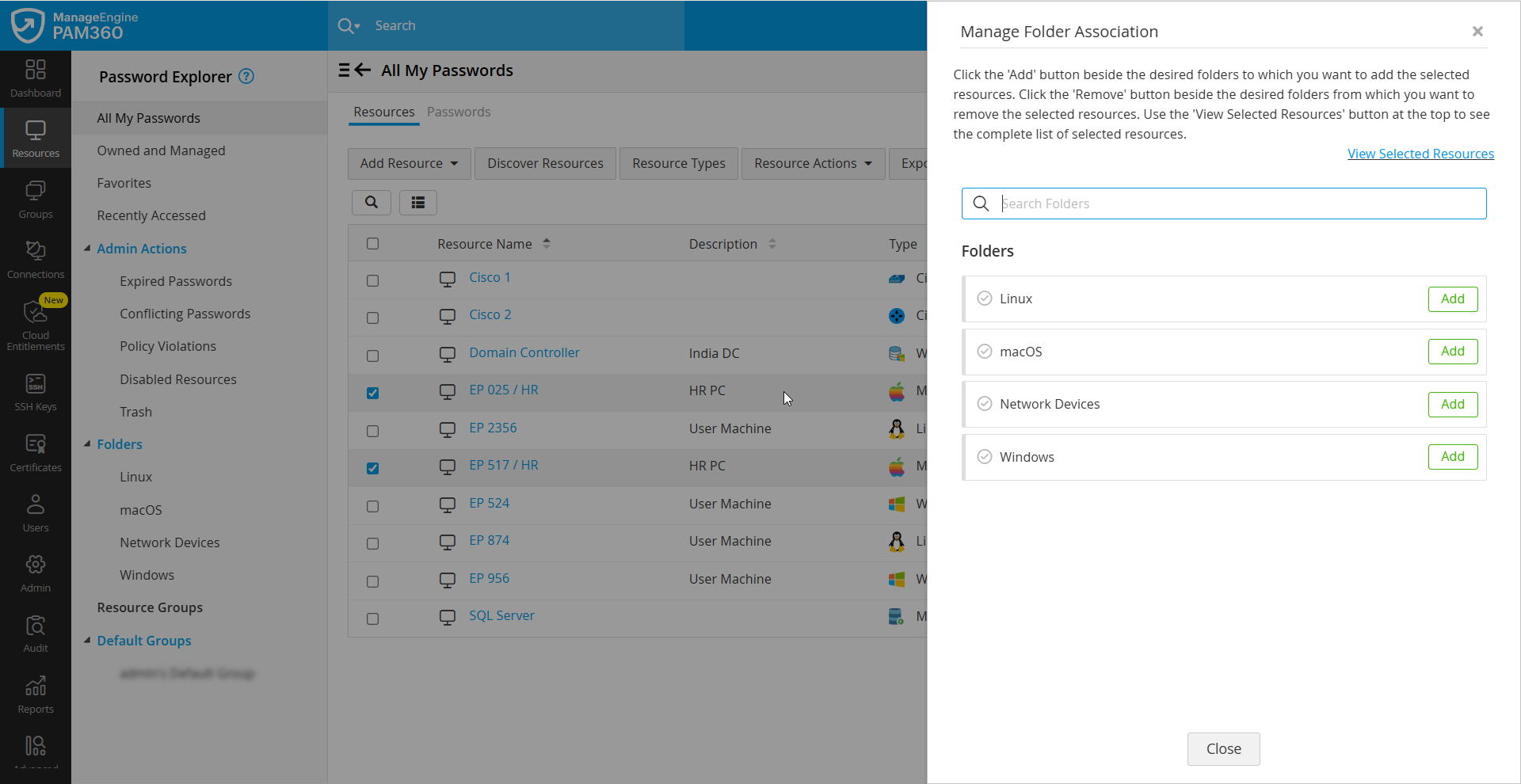Collapse the Admin Actions tree section
This screenshot has width=1521, height=784.
point(87,249)
